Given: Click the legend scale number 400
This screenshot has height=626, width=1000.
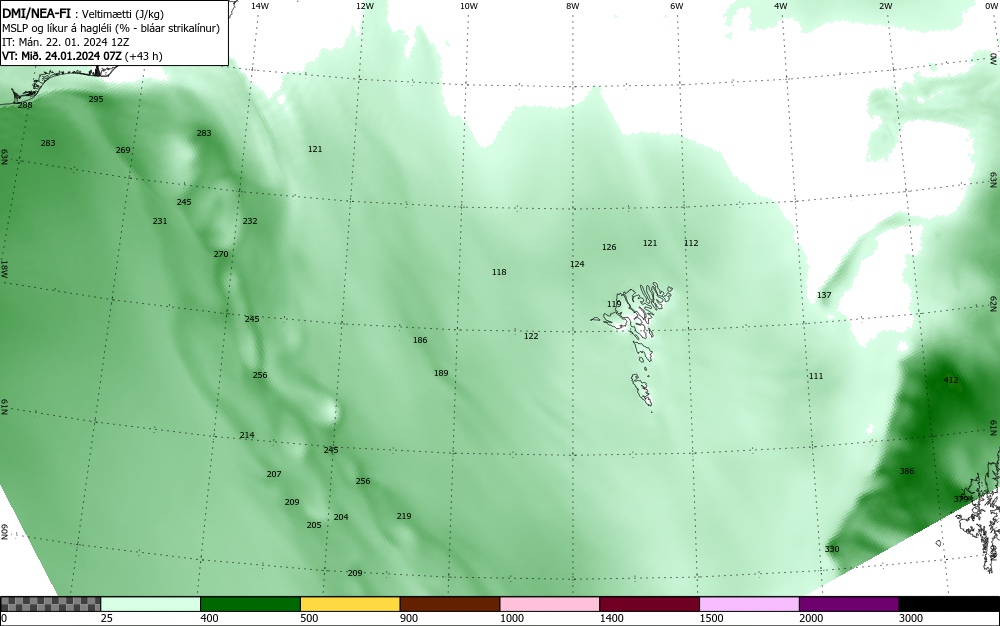Looking at the screenshot, I should [209, 618].
